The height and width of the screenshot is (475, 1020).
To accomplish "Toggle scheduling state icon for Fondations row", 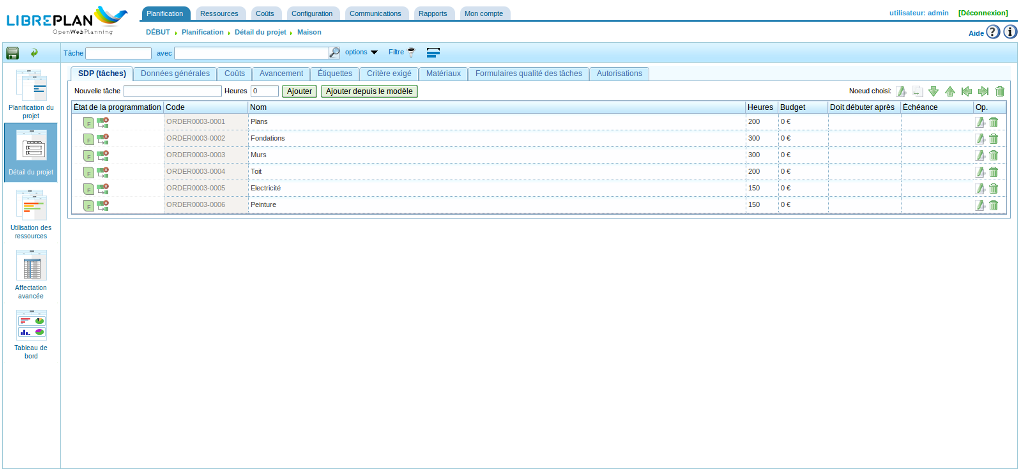I will 88,139.
